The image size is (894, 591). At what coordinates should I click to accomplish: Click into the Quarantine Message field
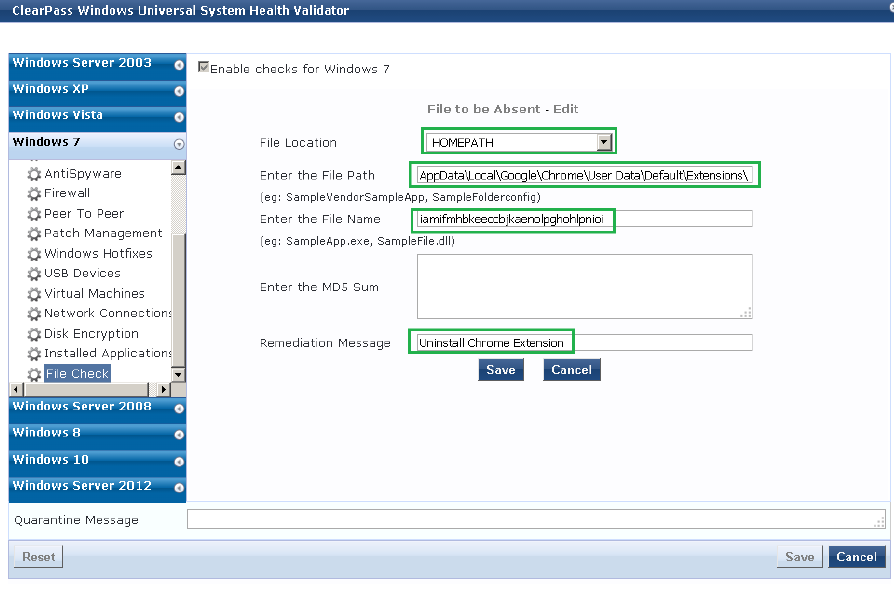coord(537,519)
